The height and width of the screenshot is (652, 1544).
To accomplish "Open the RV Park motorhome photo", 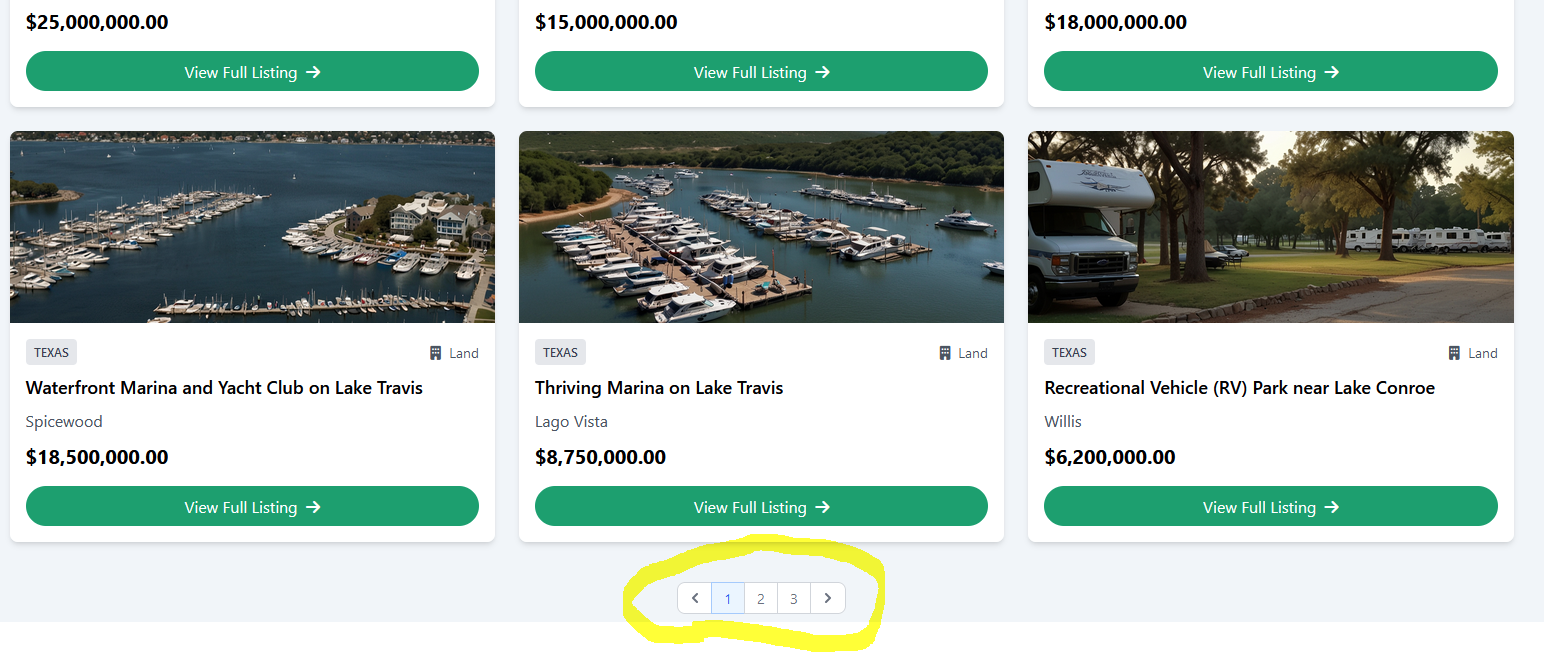I will tap(1270, 227).
